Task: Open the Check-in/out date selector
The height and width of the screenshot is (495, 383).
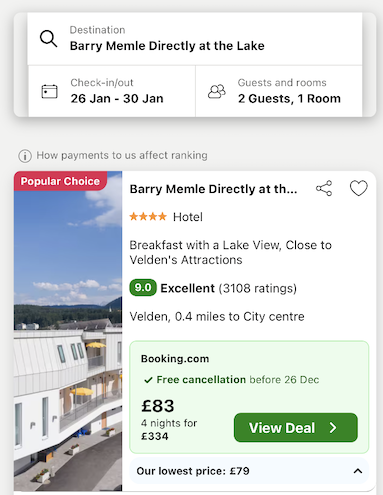Action: (112, 91)
